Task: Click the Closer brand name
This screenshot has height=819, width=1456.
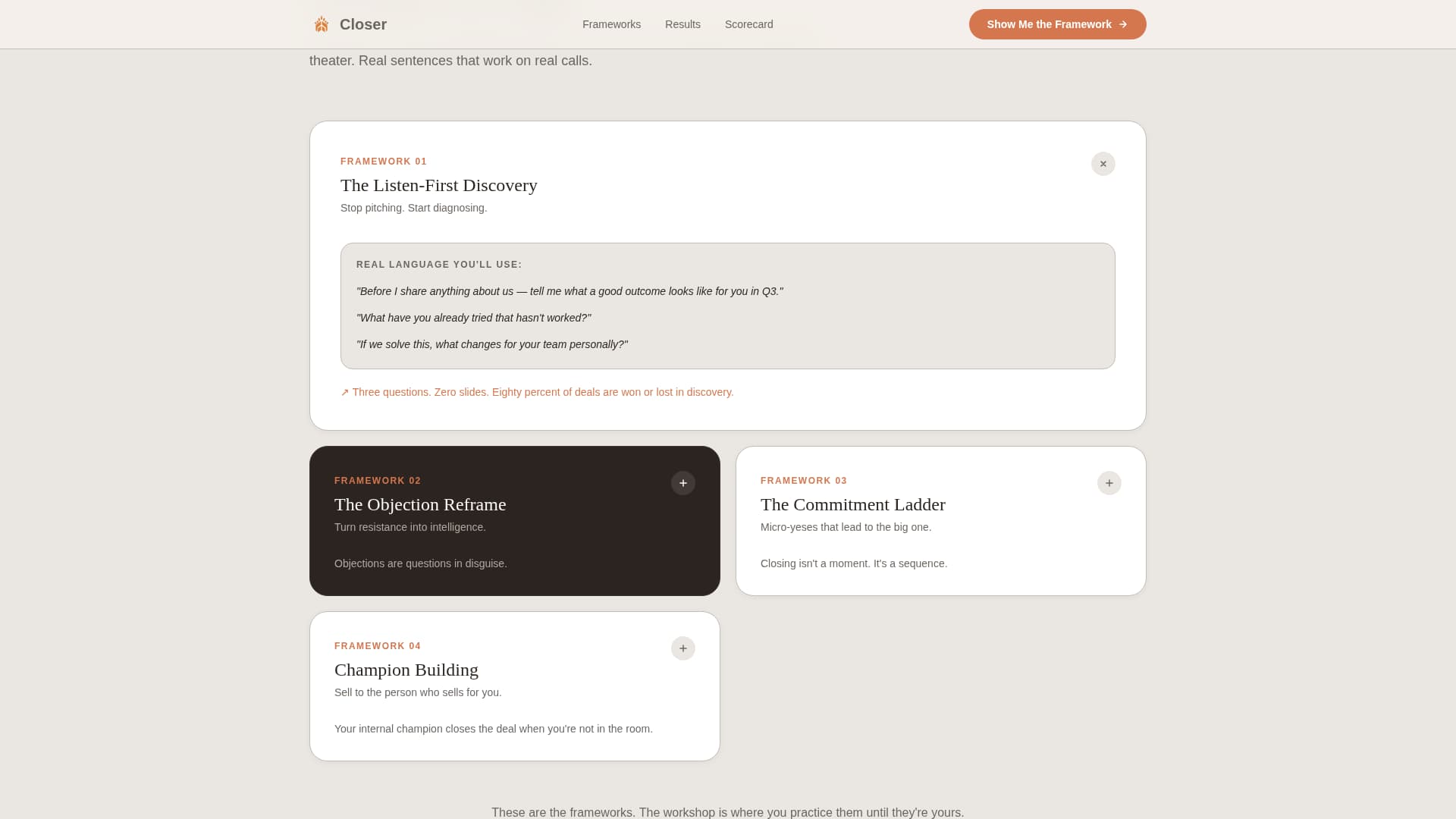Action: coord(362,24)
